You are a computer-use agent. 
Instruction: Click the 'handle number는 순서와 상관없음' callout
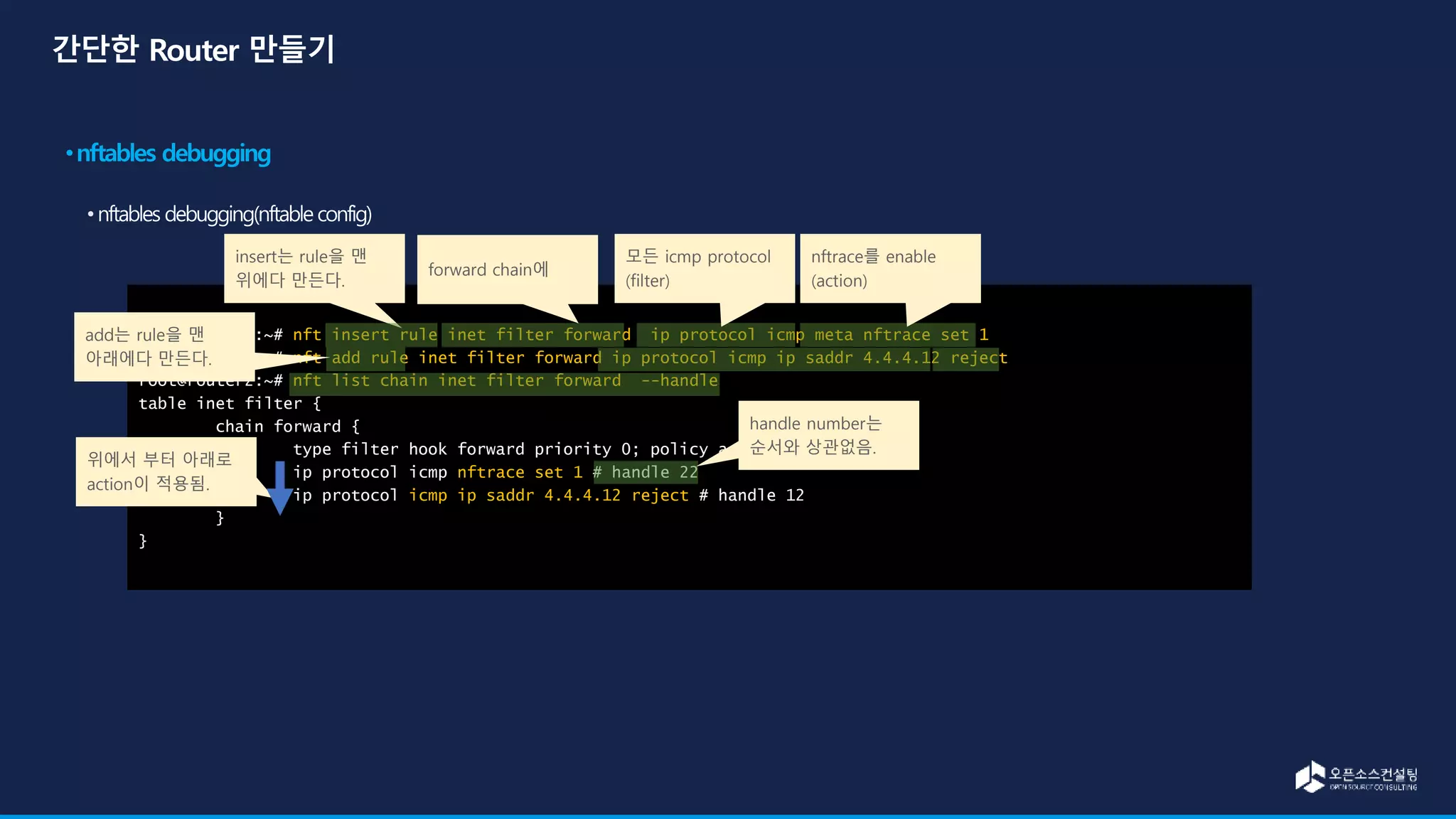(x=828, y=435)
